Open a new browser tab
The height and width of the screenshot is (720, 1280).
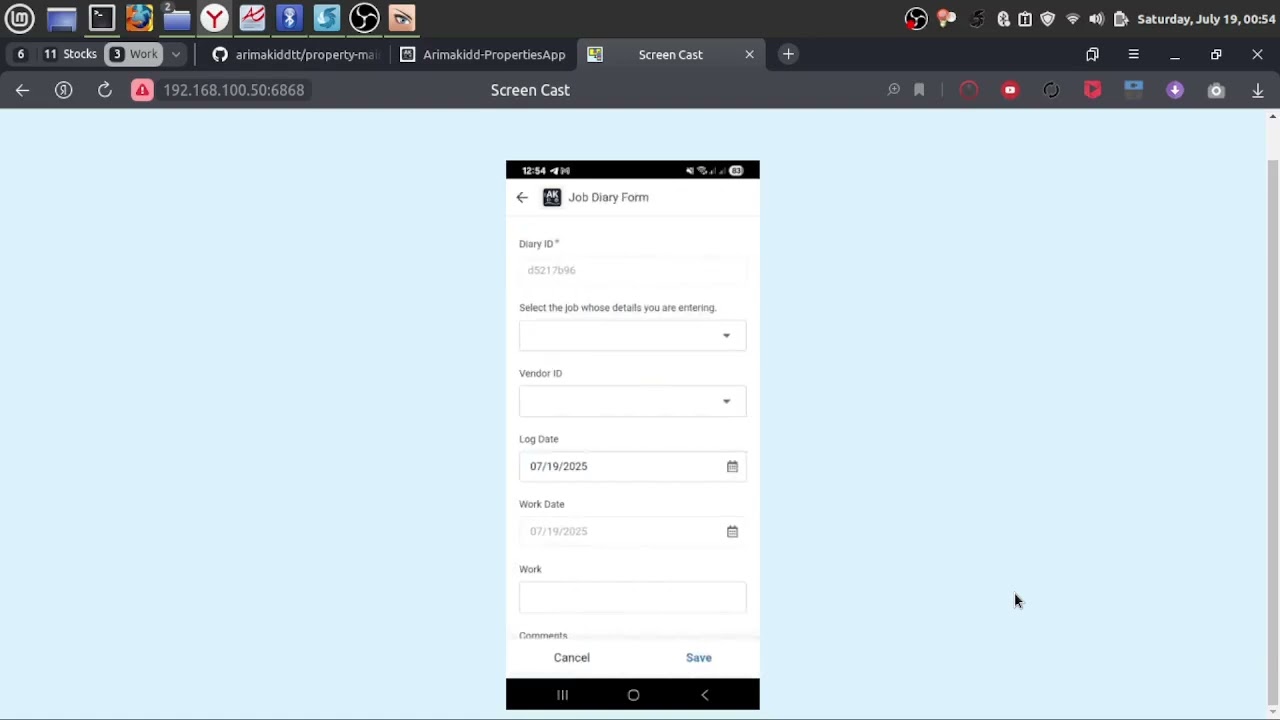tap(788, 54)
